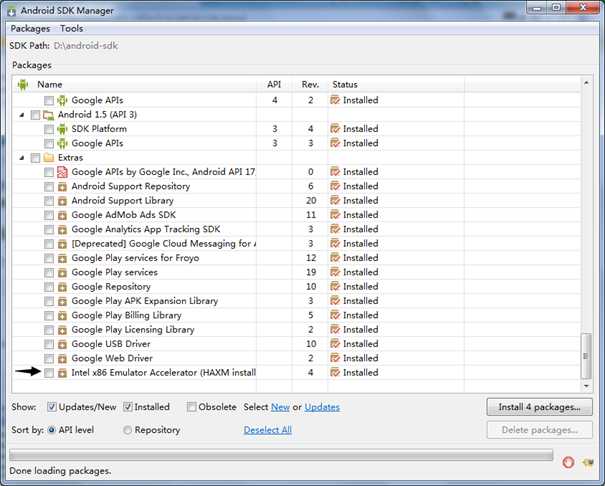This screenshot has height=486, width=605.
Task: Tick the Google USB Driver checkbox
Action: 49,344
